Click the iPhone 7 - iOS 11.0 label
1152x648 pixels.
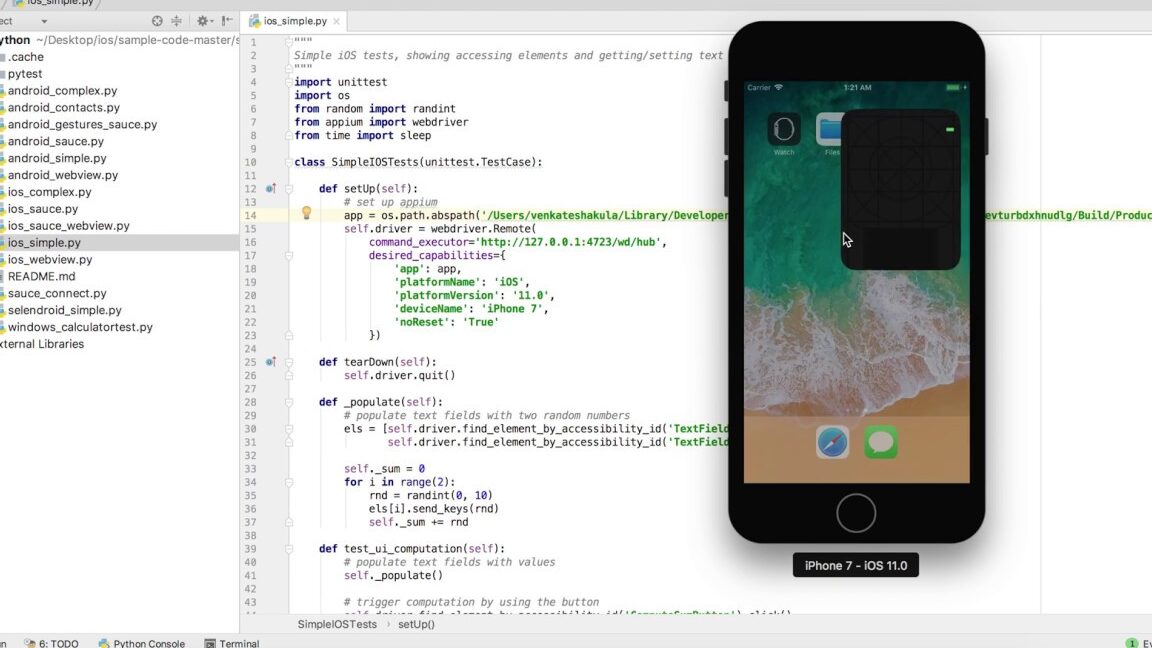point(856,566)
